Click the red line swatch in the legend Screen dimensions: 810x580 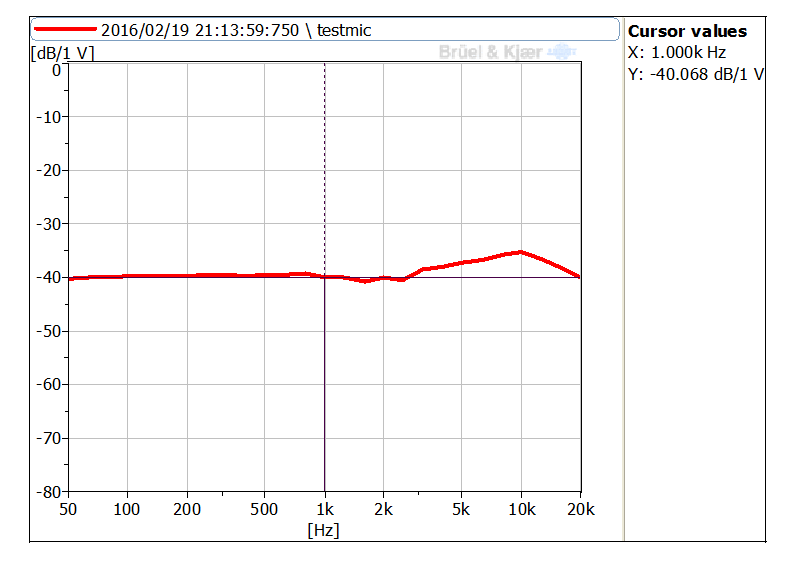tap(66, 30)
